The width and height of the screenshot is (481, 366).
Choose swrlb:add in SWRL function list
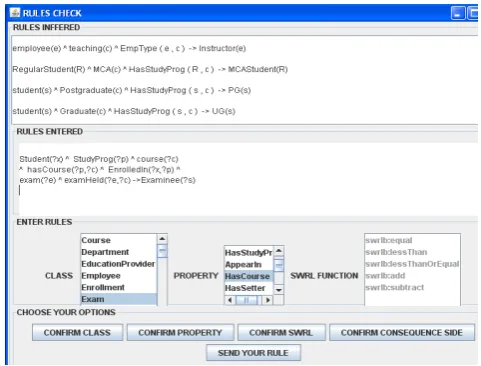pyautogui.click(x=412, y=276)
